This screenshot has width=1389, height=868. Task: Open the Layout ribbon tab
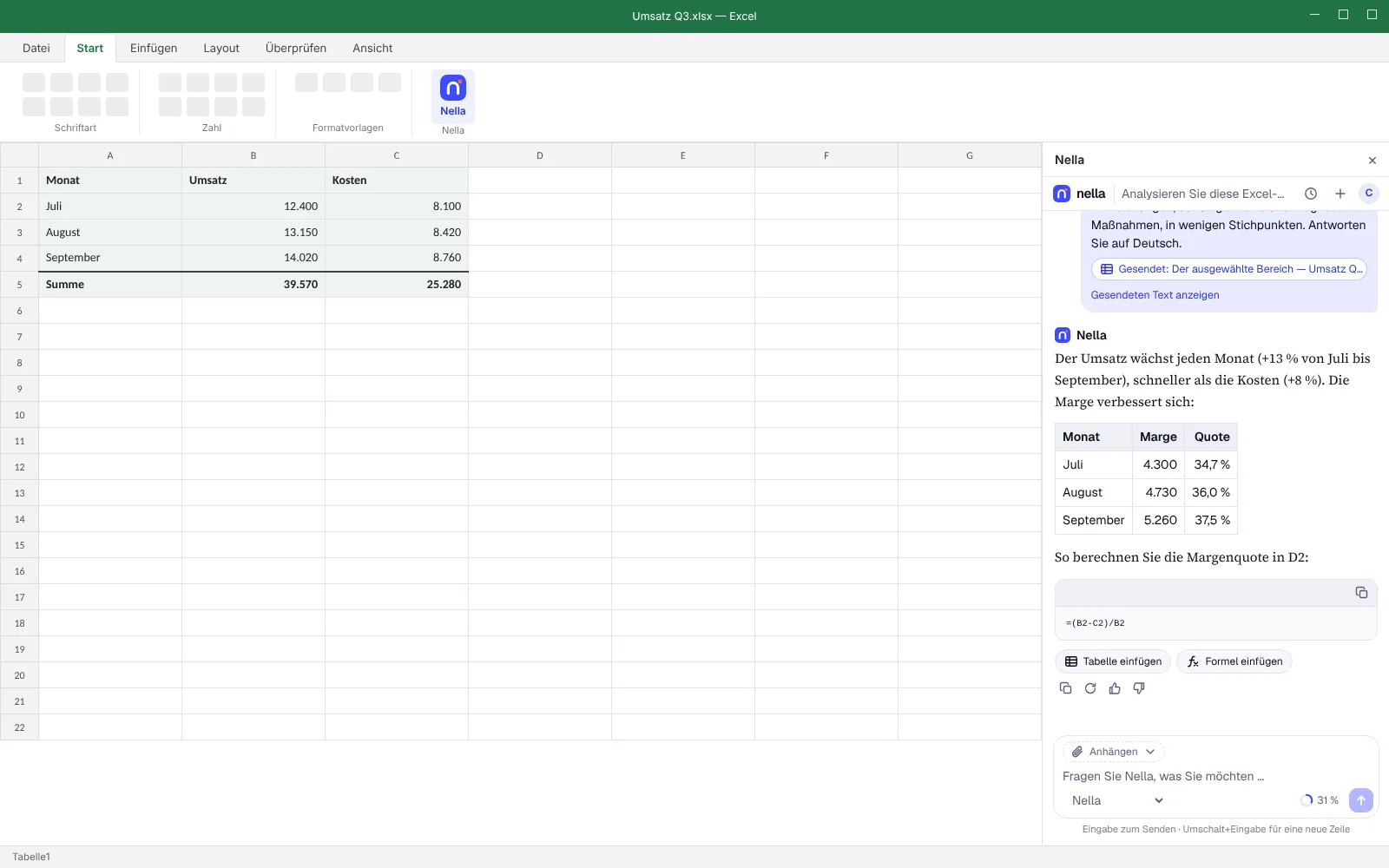221,49
